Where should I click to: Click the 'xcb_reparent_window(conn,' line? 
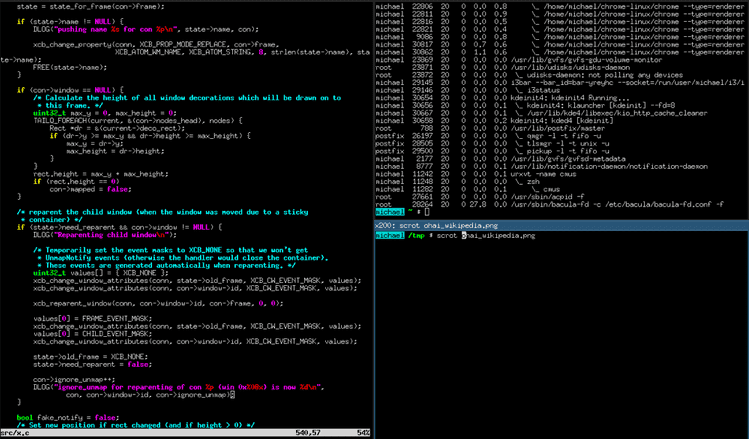[x=158, y=303]
